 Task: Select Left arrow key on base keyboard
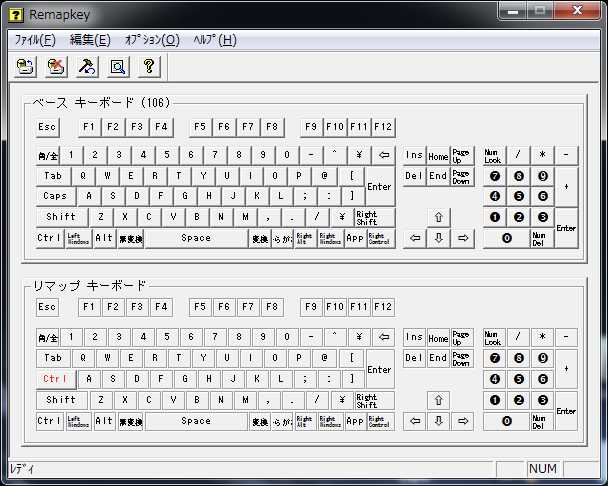pos(415,238)
